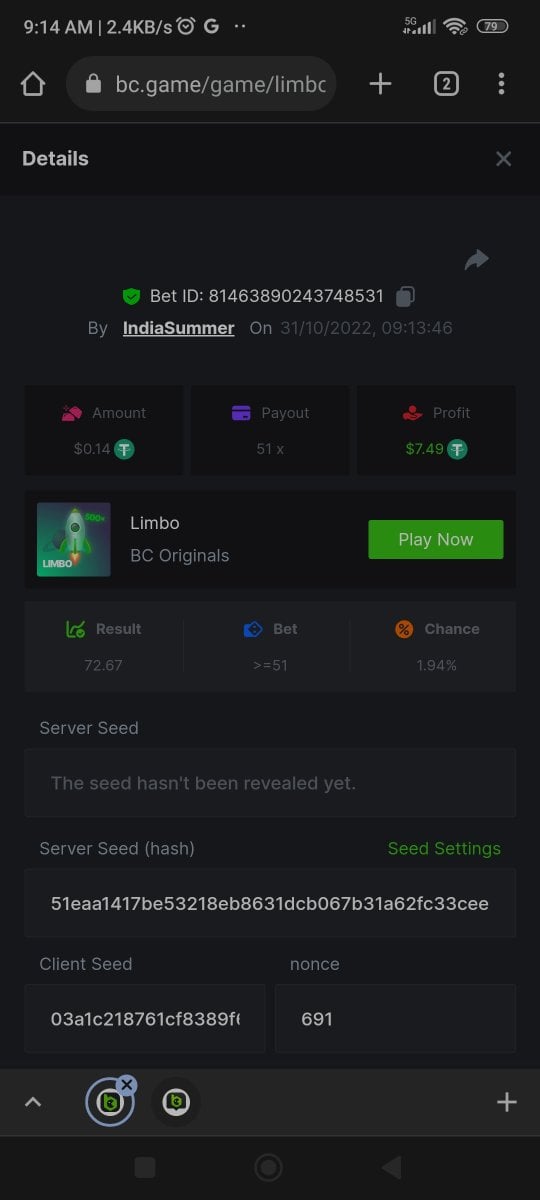The width and height of the screenshot is (540, 1200).
Task: Add a tab using bottom plus icon
Action: pyautogui.click(x=507, y=1102)
